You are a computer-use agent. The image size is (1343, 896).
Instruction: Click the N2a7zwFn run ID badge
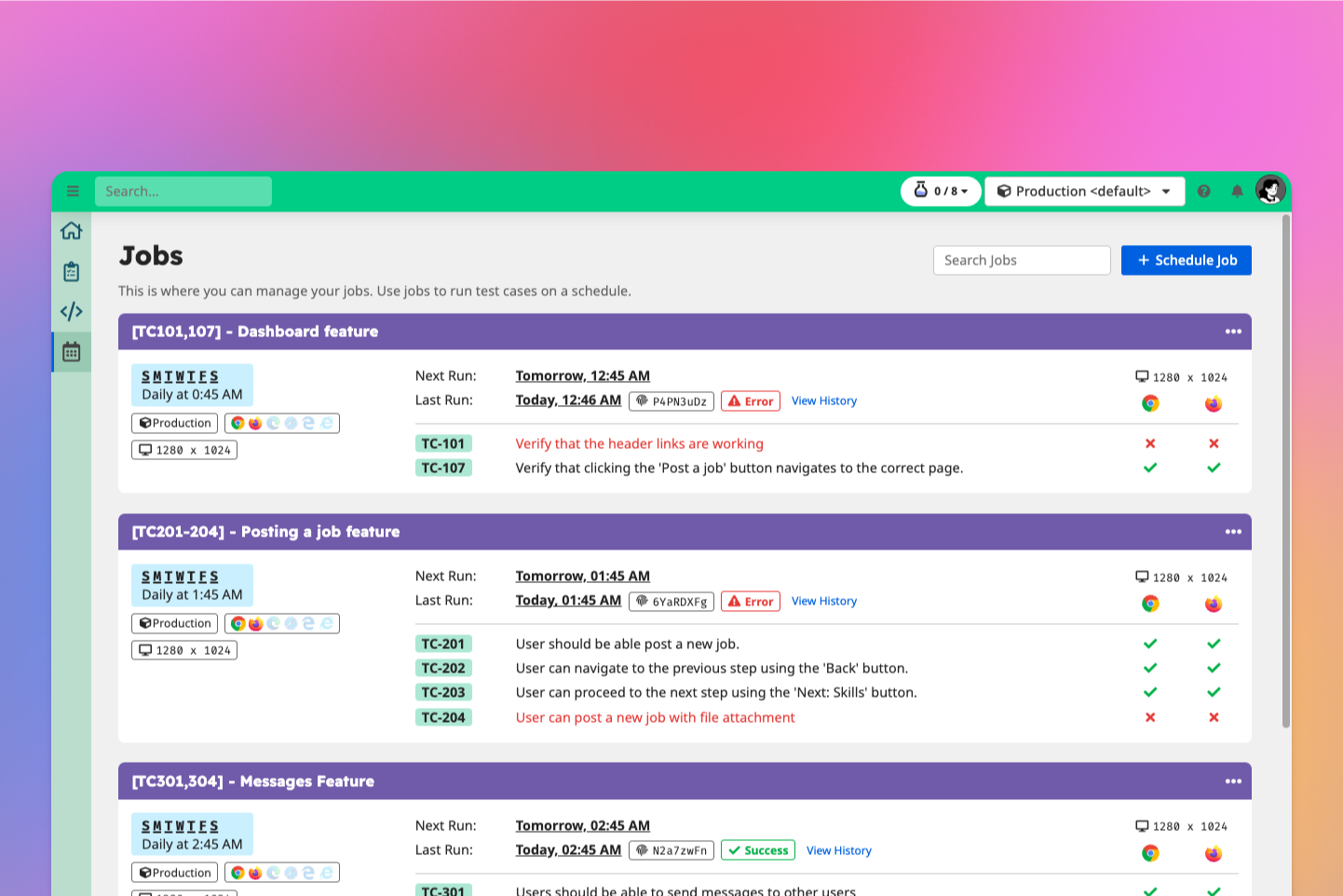pos(671,850)
